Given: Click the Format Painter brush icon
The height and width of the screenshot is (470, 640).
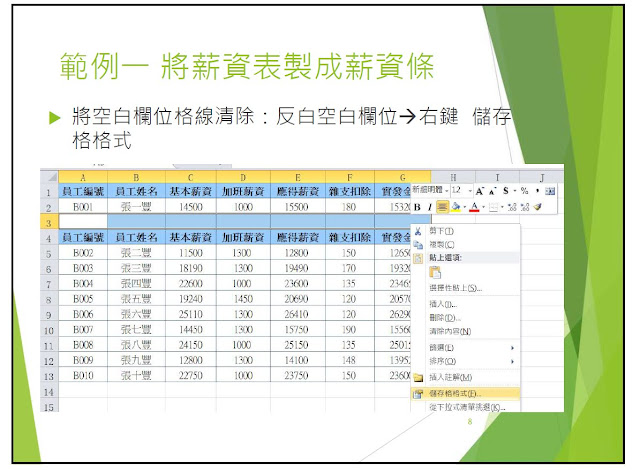Looking at the screenshot, I should (538, 207).
